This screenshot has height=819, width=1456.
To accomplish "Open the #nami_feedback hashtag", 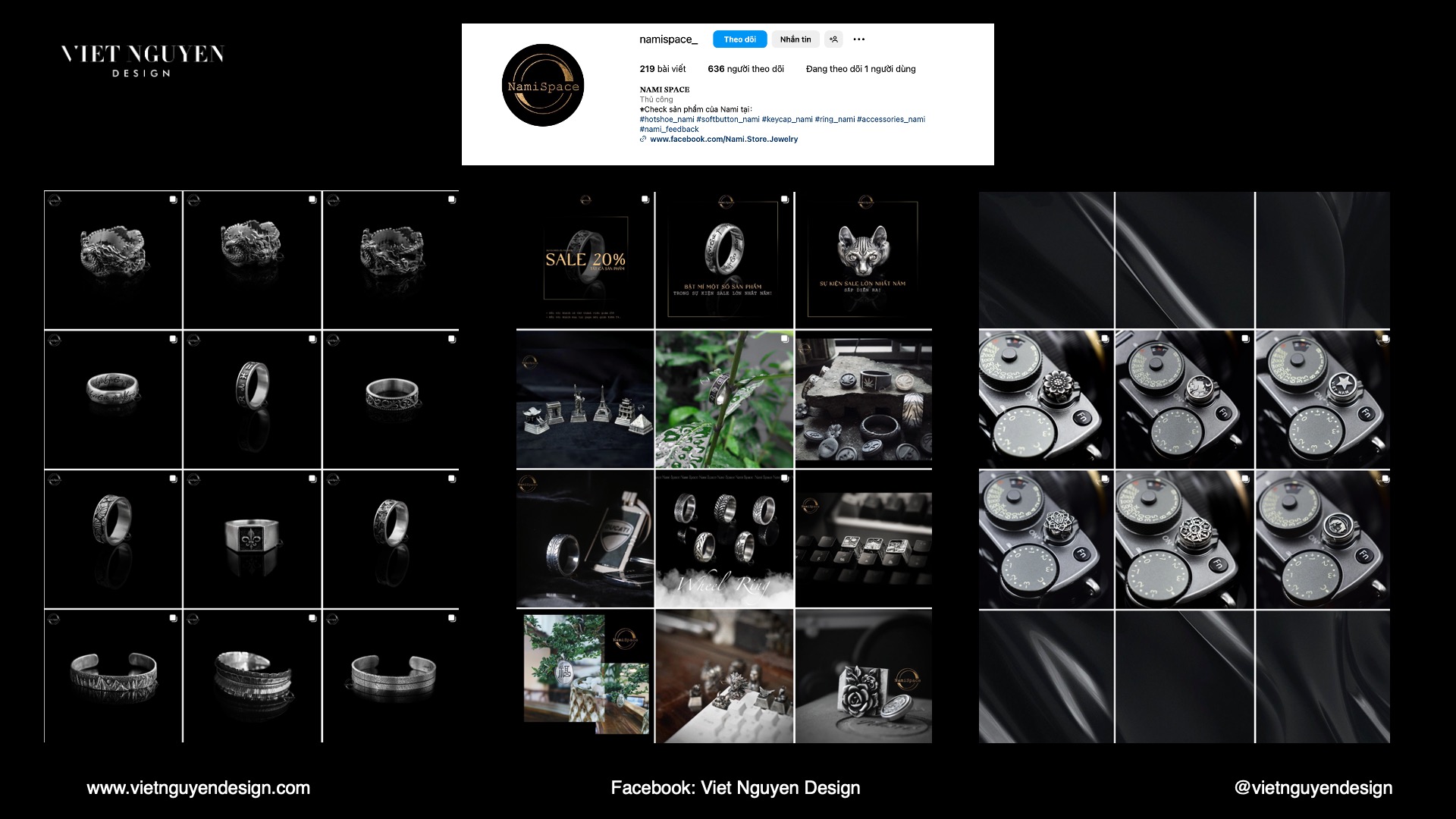I will pyautogui.click(x=669, y=129).
